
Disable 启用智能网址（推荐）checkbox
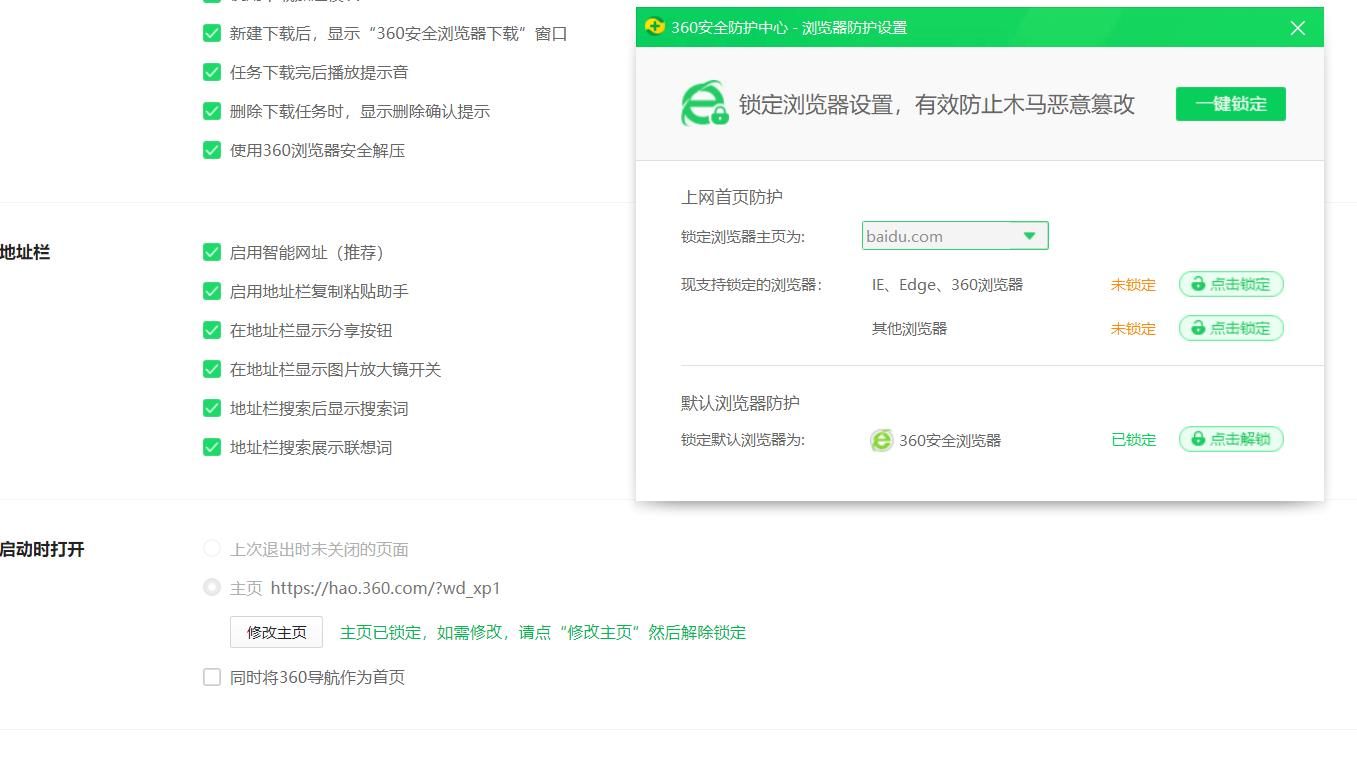(212, 252)
